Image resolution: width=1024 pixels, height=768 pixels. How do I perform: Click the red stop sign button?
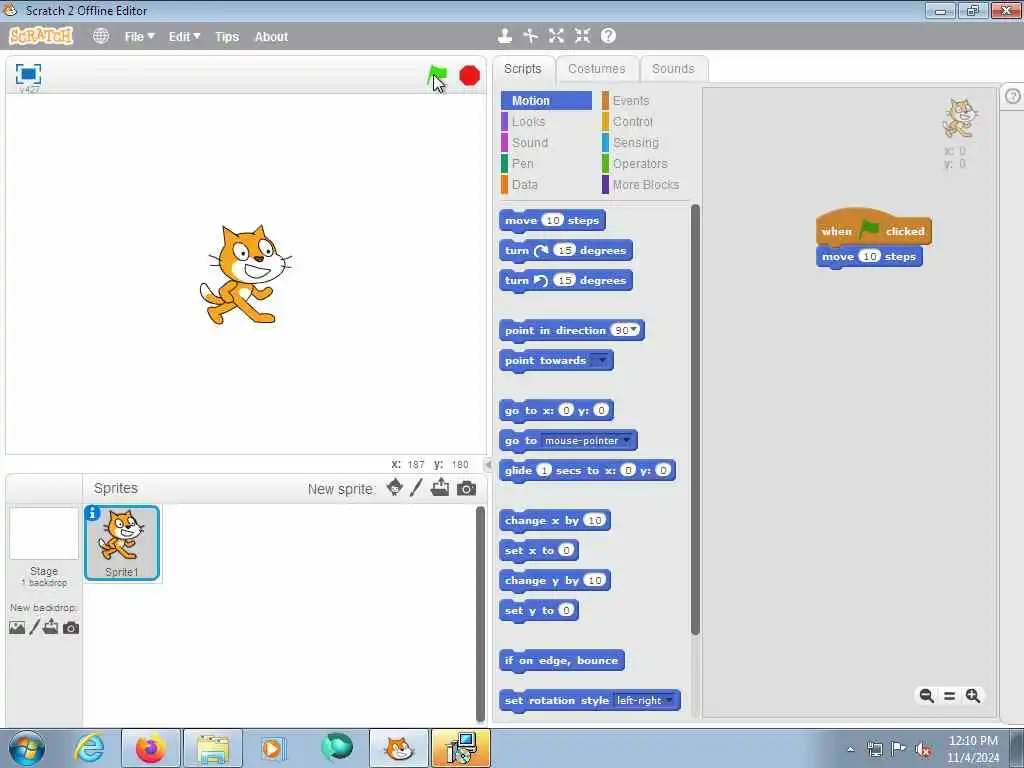(469, 76)
